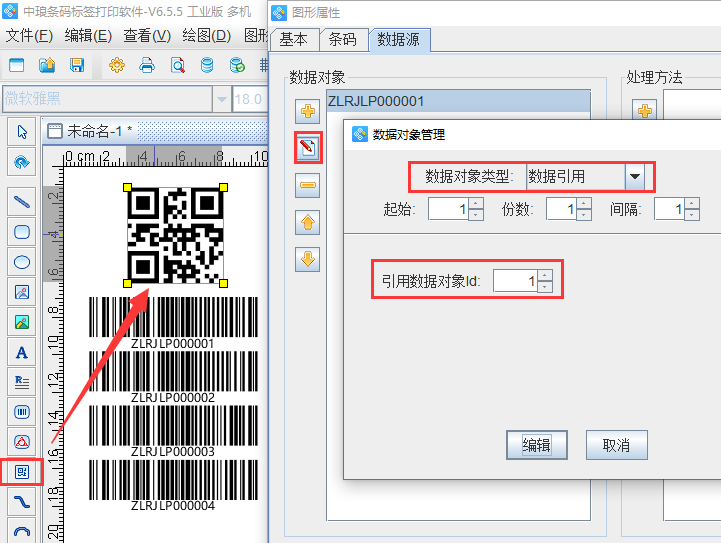Select the ellipse drawing tool
This screenshot has width=721, height=543.
pos(22,262)
